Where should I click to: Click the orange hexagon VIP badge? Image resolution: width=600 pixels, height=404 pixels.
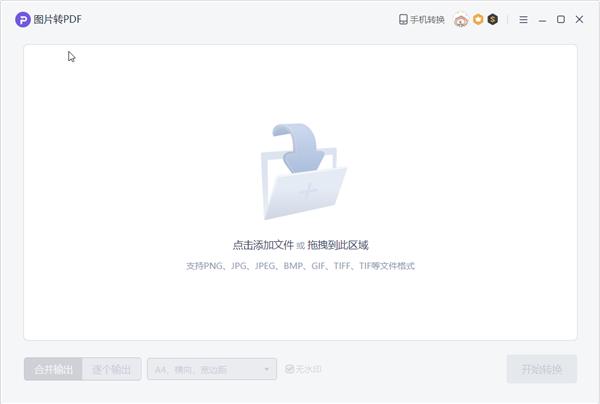[x=478, y=20]
